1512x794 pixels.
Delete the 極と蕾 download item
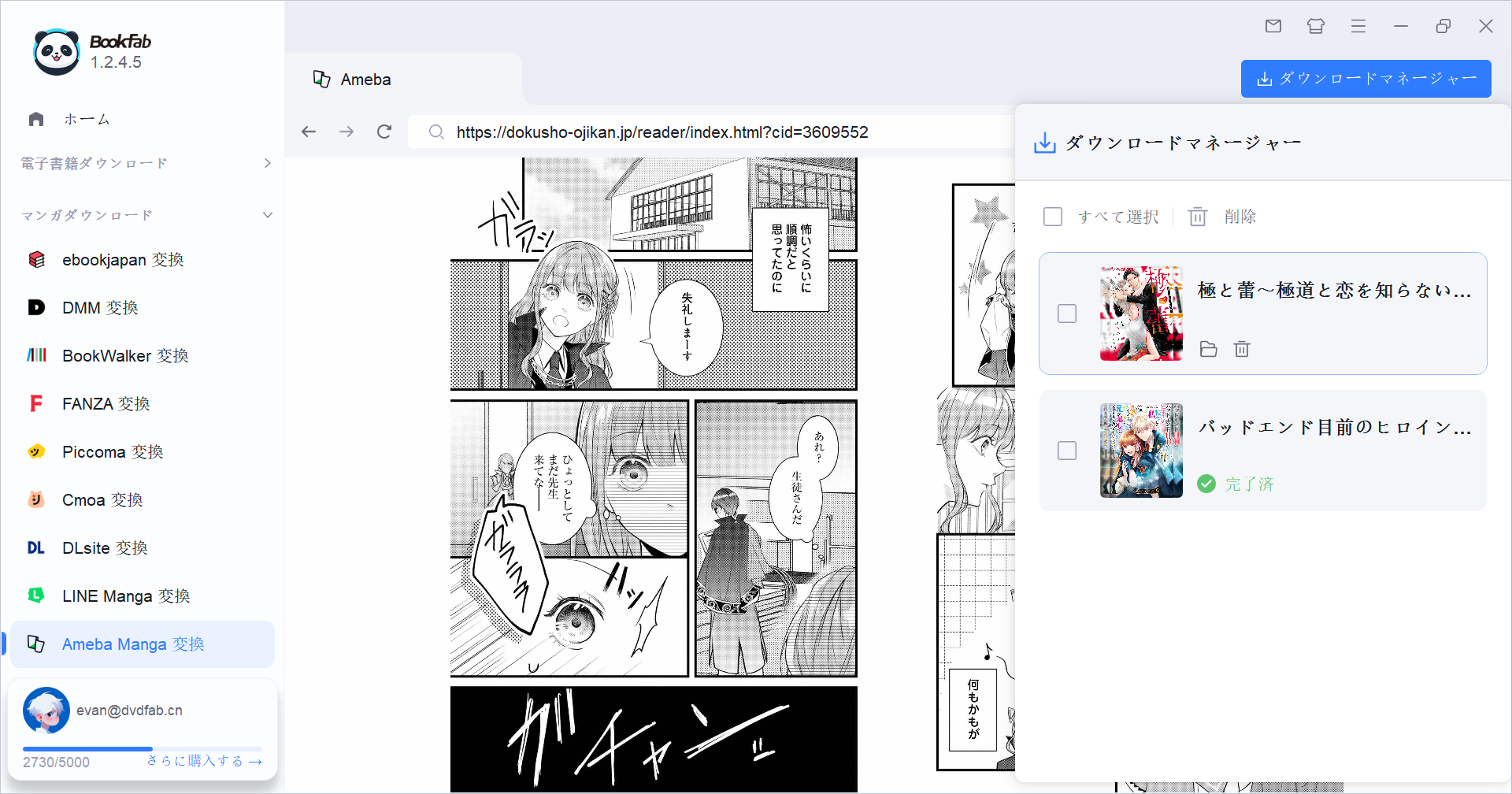tap(1242, 349)
